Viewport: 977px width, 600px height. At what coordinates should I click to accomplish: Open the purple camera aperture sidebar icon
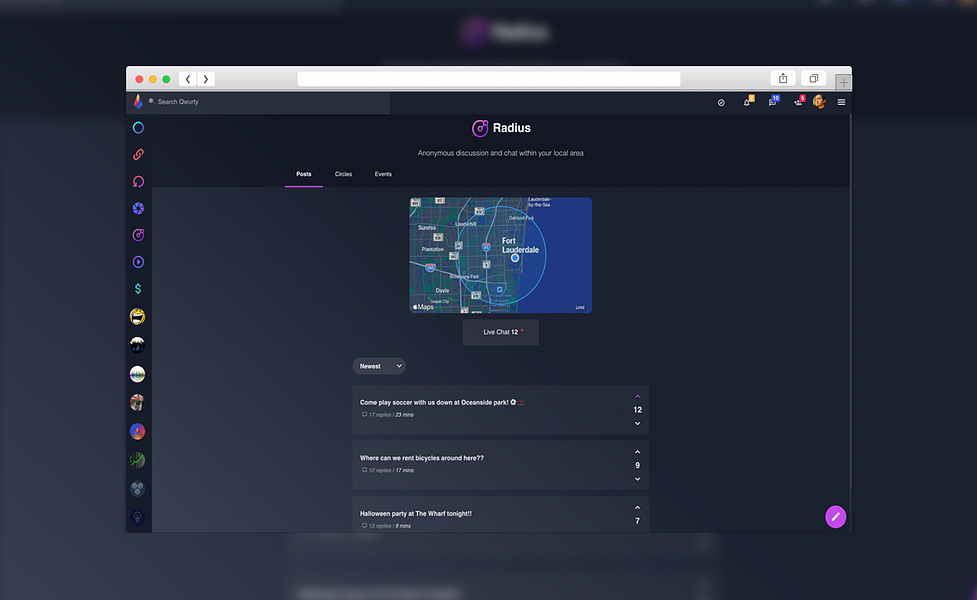point(138,208)
